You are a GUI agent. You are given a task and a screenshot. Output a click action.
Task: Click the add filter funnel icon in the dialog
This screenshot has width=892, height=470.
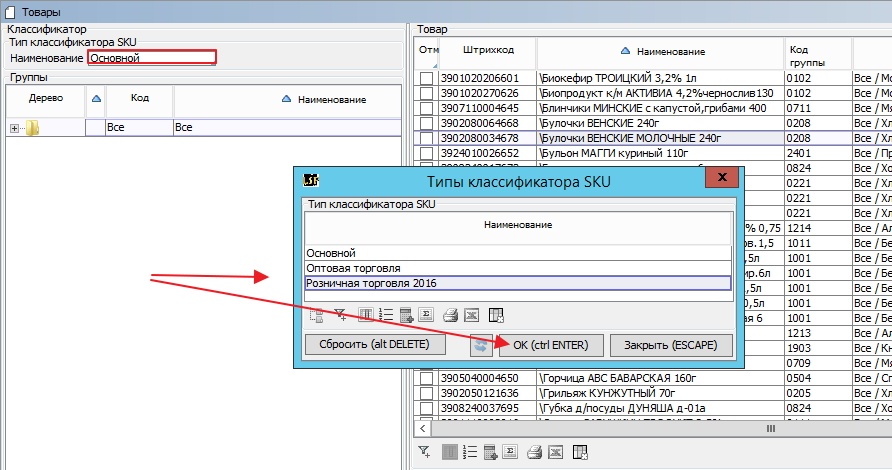(x=341, y=315)
